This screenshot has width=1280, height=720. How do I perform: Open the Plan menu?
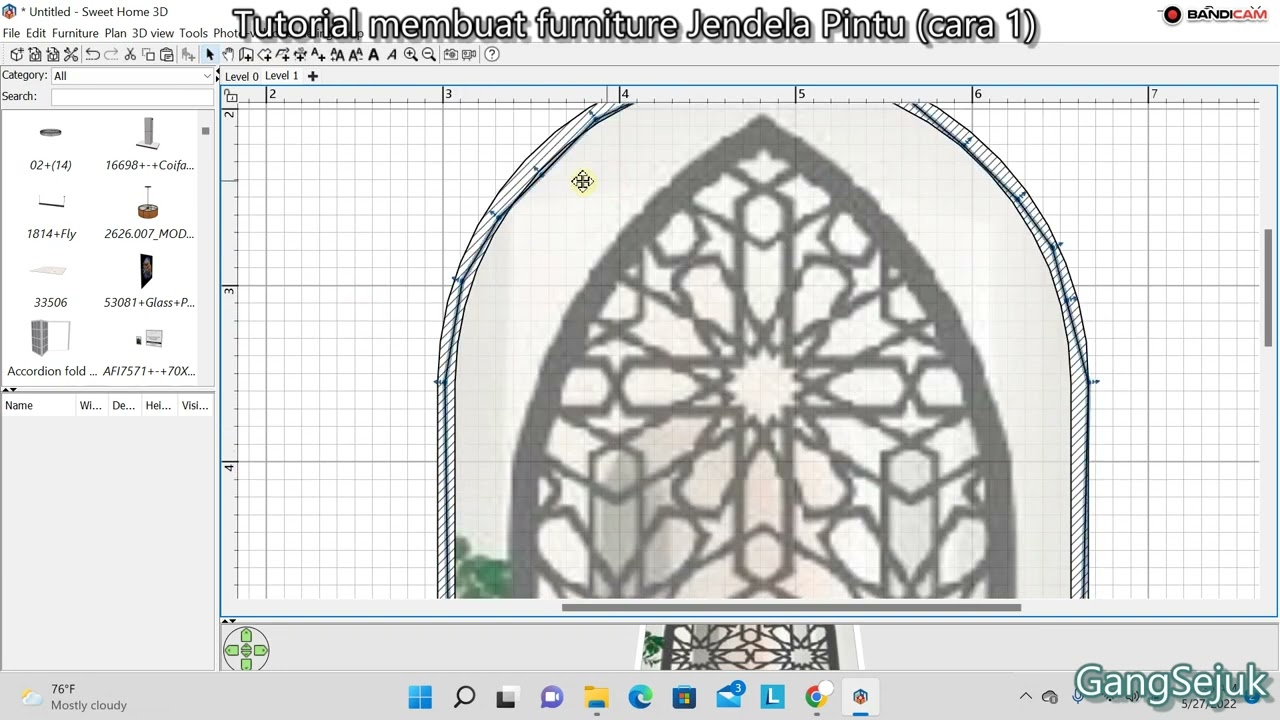tap(115, 33)
